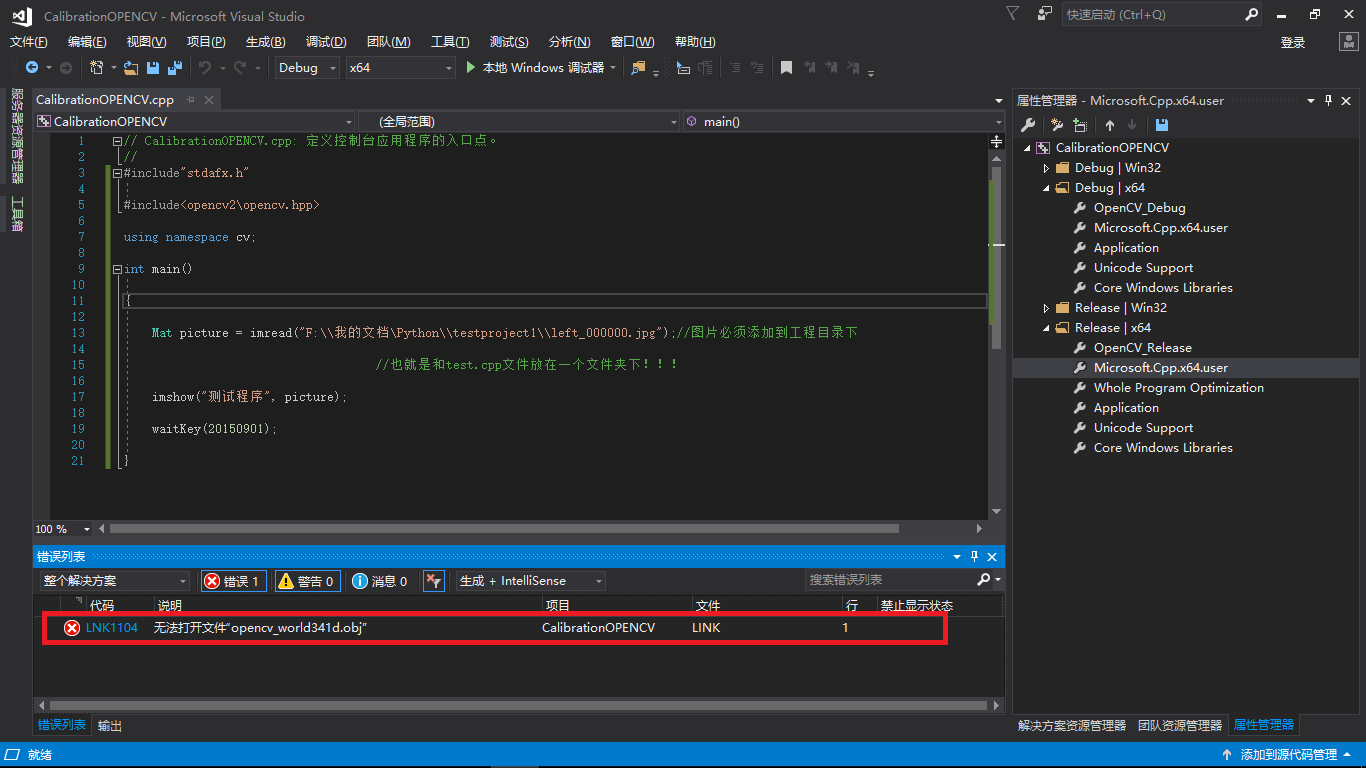Open the Build + IntelliSense dropdown
Image resolution: width=1366 pixels, height=768 pixels.
[x=530, y=581]
